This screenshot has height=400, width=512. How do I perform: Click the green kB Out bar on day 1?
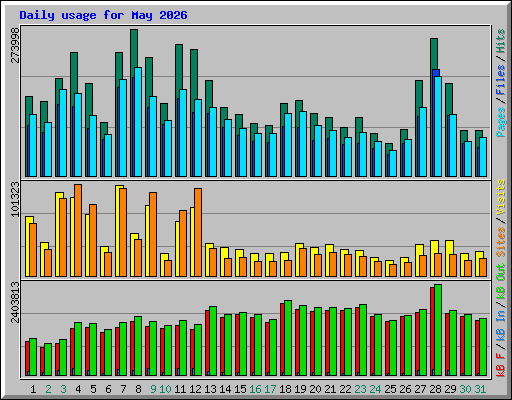coord(33,357)
